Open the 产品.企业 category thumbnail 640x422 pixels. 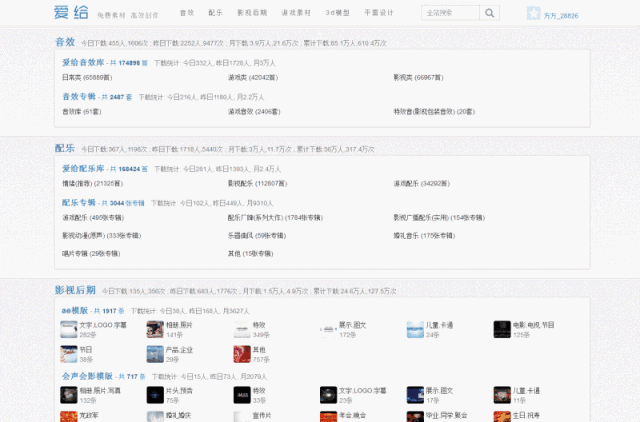click(155, 354)
